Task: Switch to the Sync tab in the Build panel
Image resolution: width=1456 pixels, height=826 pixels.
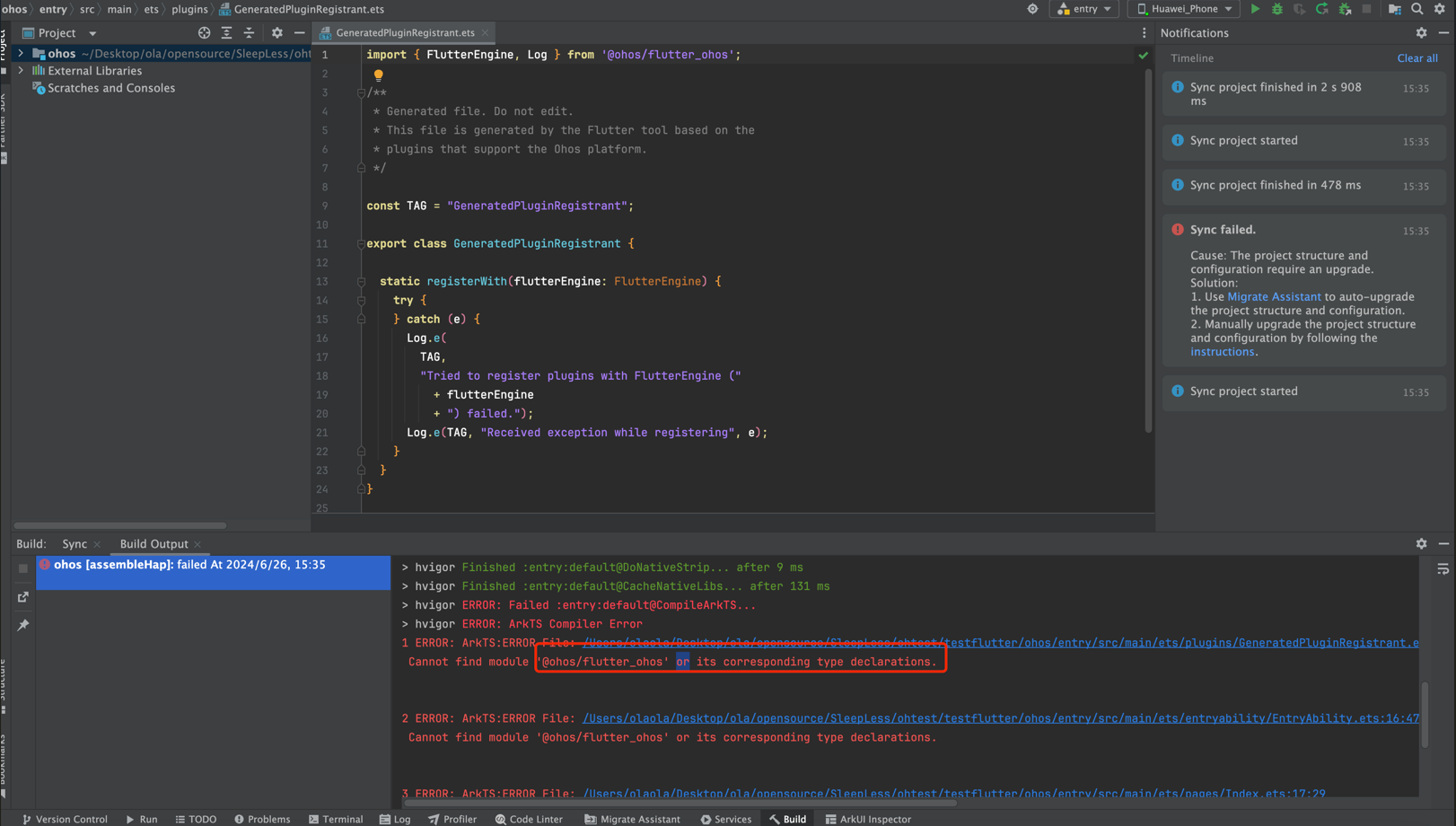Action: point(75,544)
